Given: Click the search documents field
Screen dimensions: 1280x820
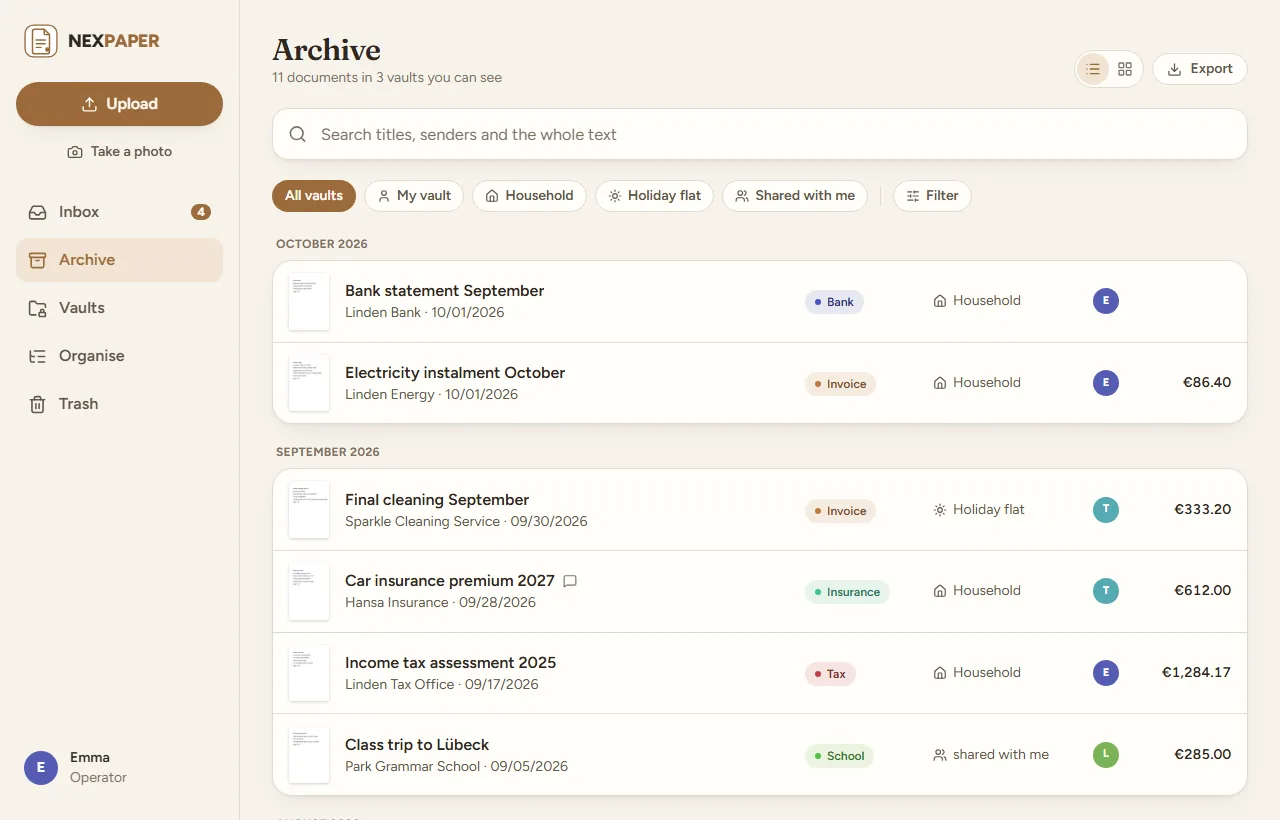Looking at the screenshot, I should (x=760, y=134).
